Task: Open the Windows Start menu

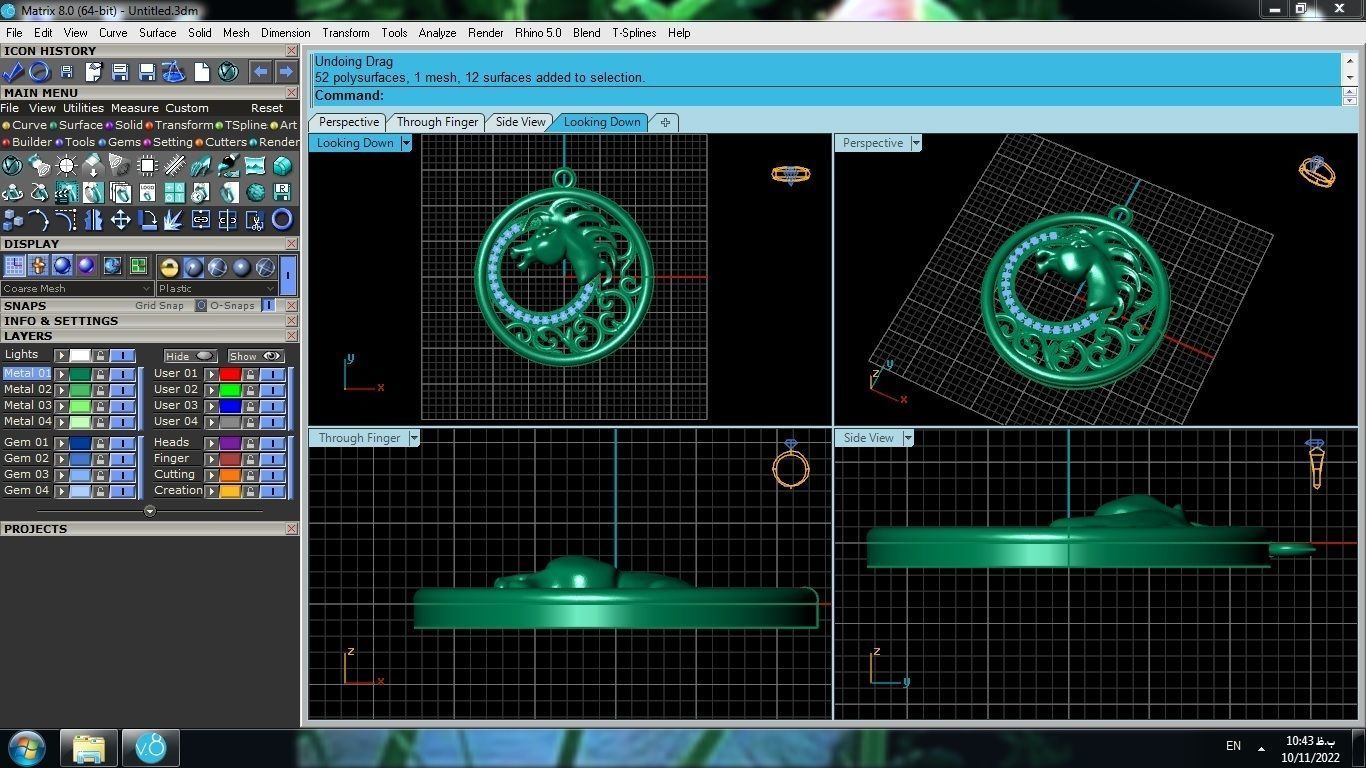Action: click(27, 747)
